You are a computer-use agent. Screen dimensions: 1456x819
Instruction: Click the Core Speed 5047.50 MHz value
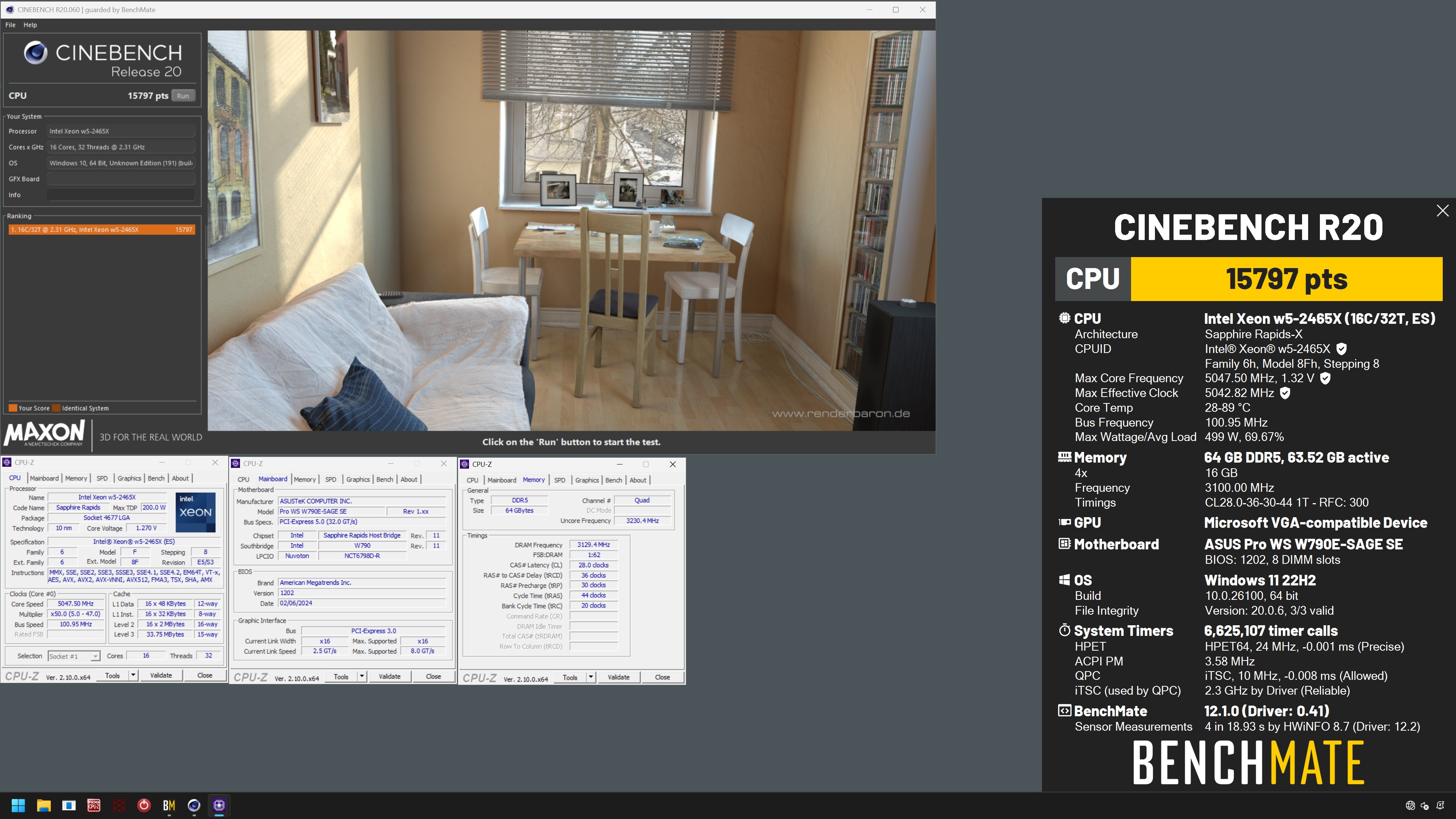(x=76, y=604)
